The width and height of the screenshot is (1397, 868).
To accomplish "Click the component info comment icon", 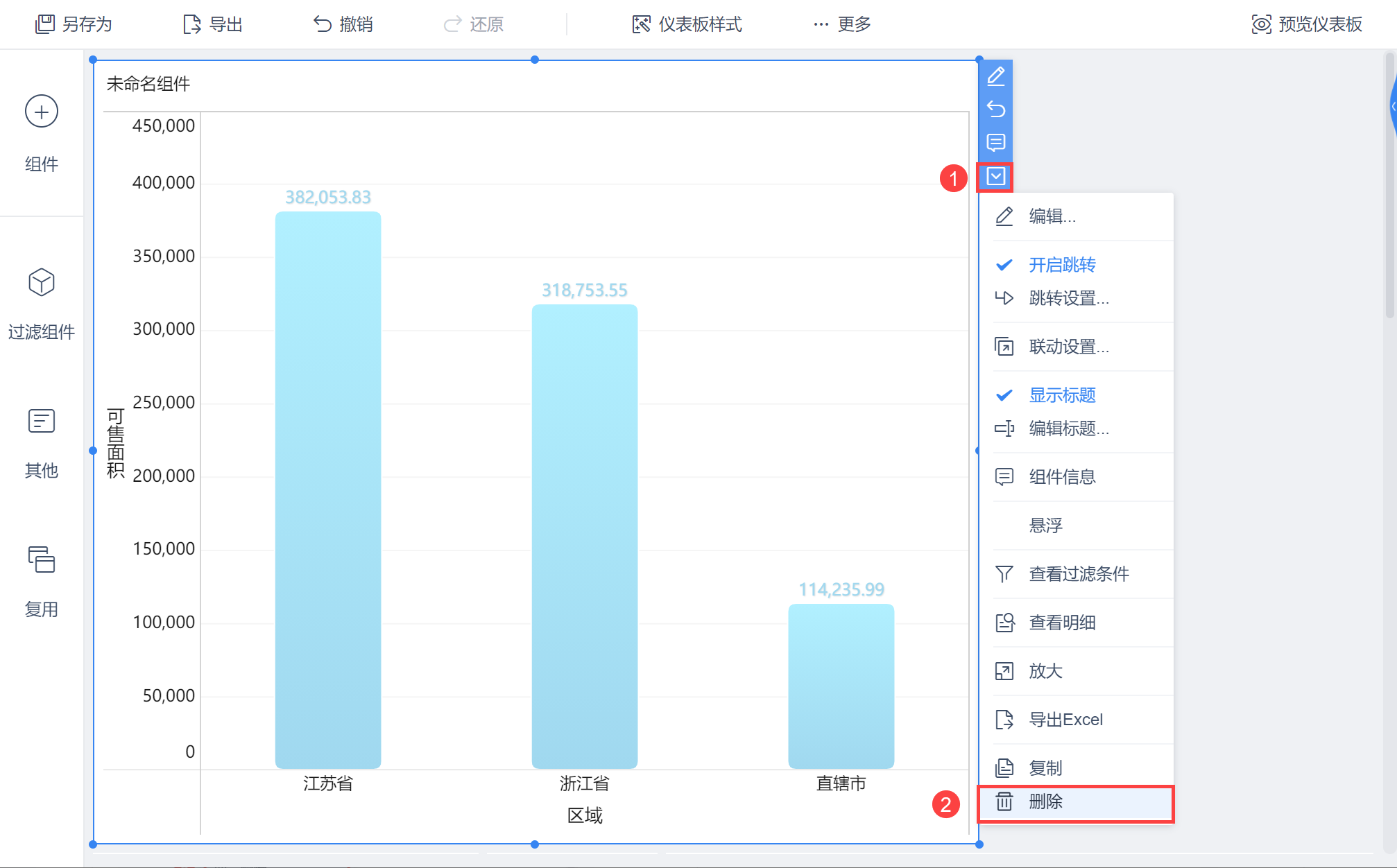I will coord(995,143).
